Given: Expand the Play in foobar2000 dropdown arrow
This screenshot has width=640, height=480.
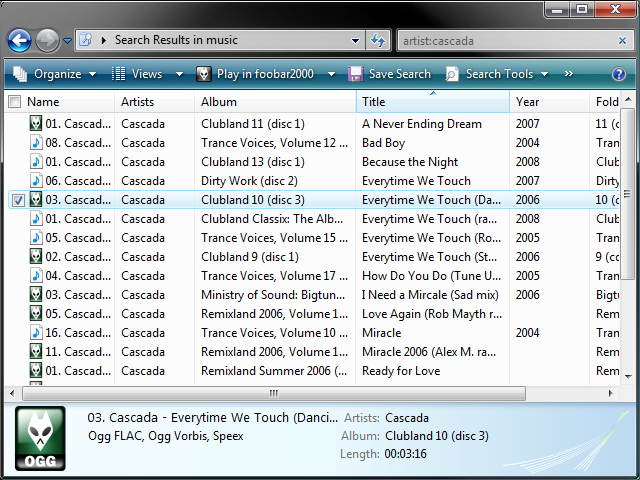Looking at the screenshot, I should pos(331,74).
